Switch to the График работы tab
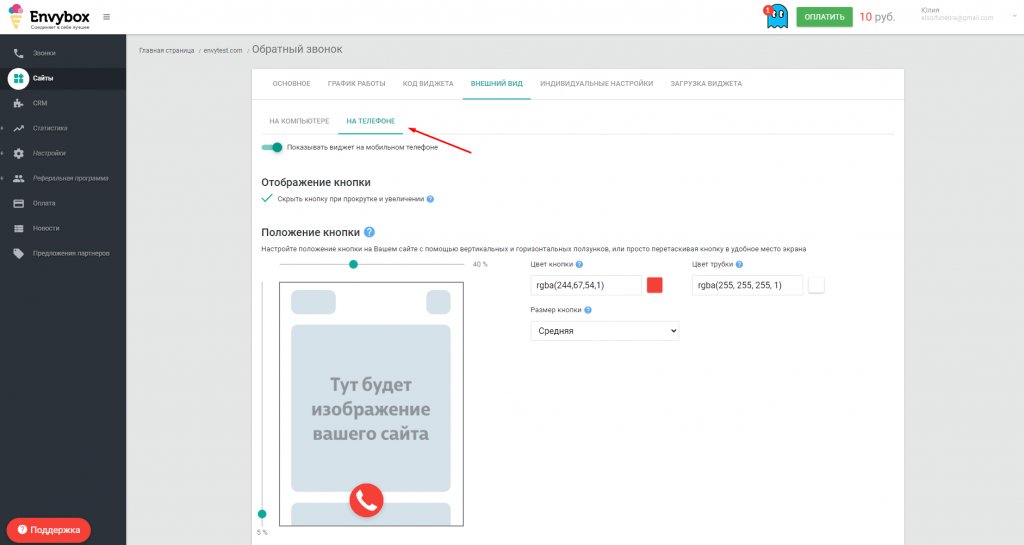 (357, 84)
